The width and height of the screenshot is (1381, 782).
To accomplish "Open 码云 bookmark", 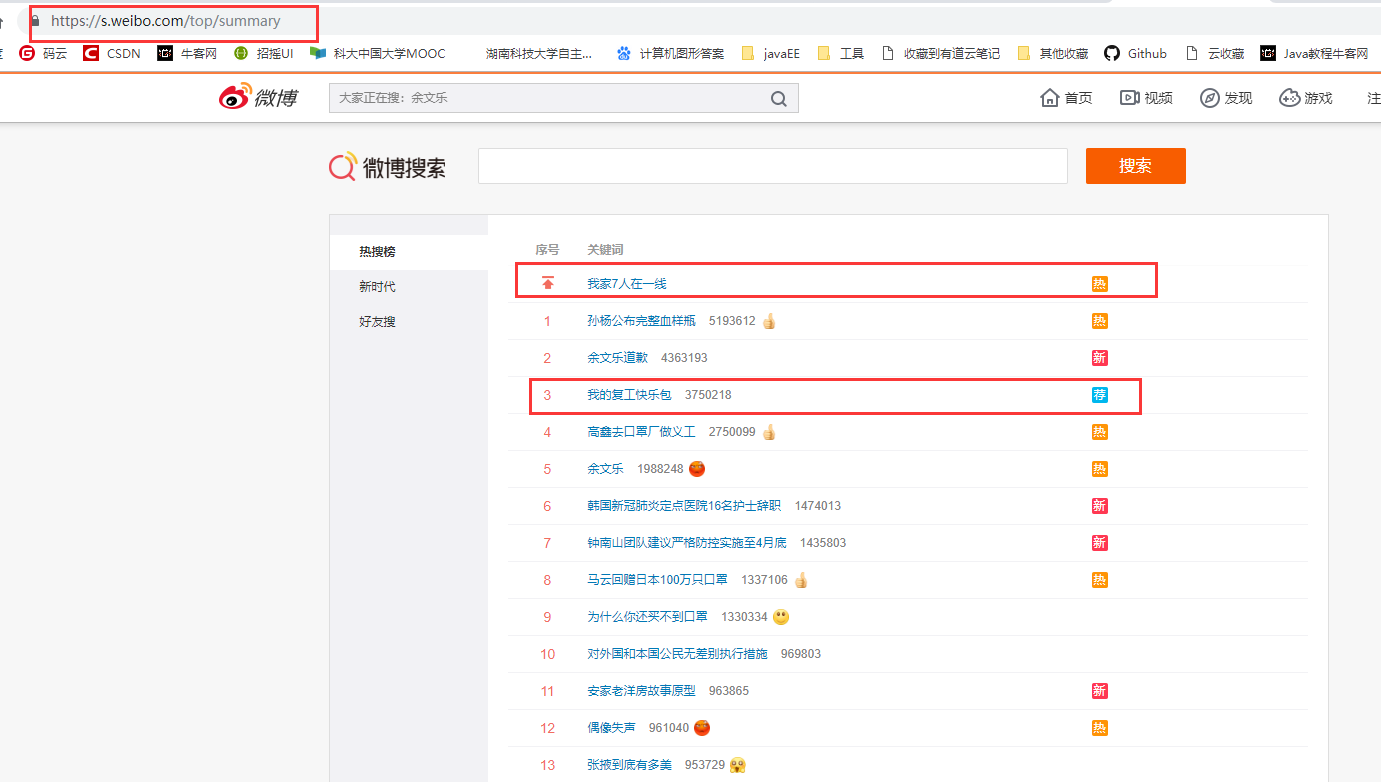I will click(x=43, y=54).
